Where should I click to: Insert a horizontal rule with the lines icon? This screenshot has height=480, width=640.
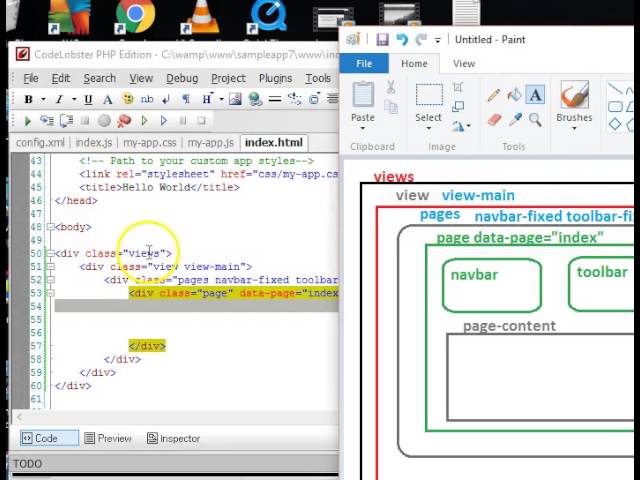[x=275, y=99]
